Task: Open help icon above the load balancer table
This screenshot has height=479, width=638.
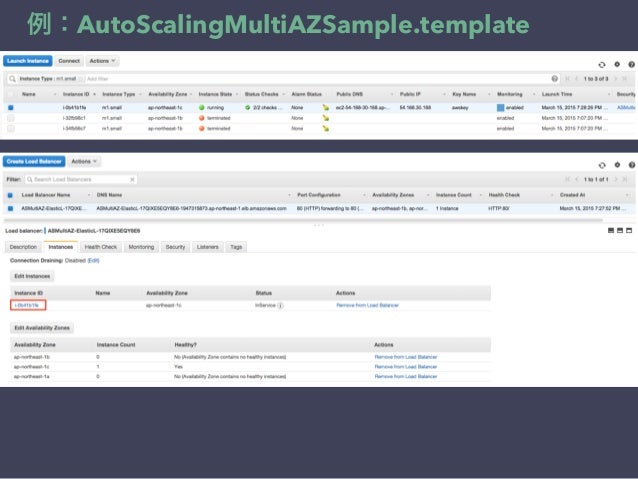Action: click(631, 165)
